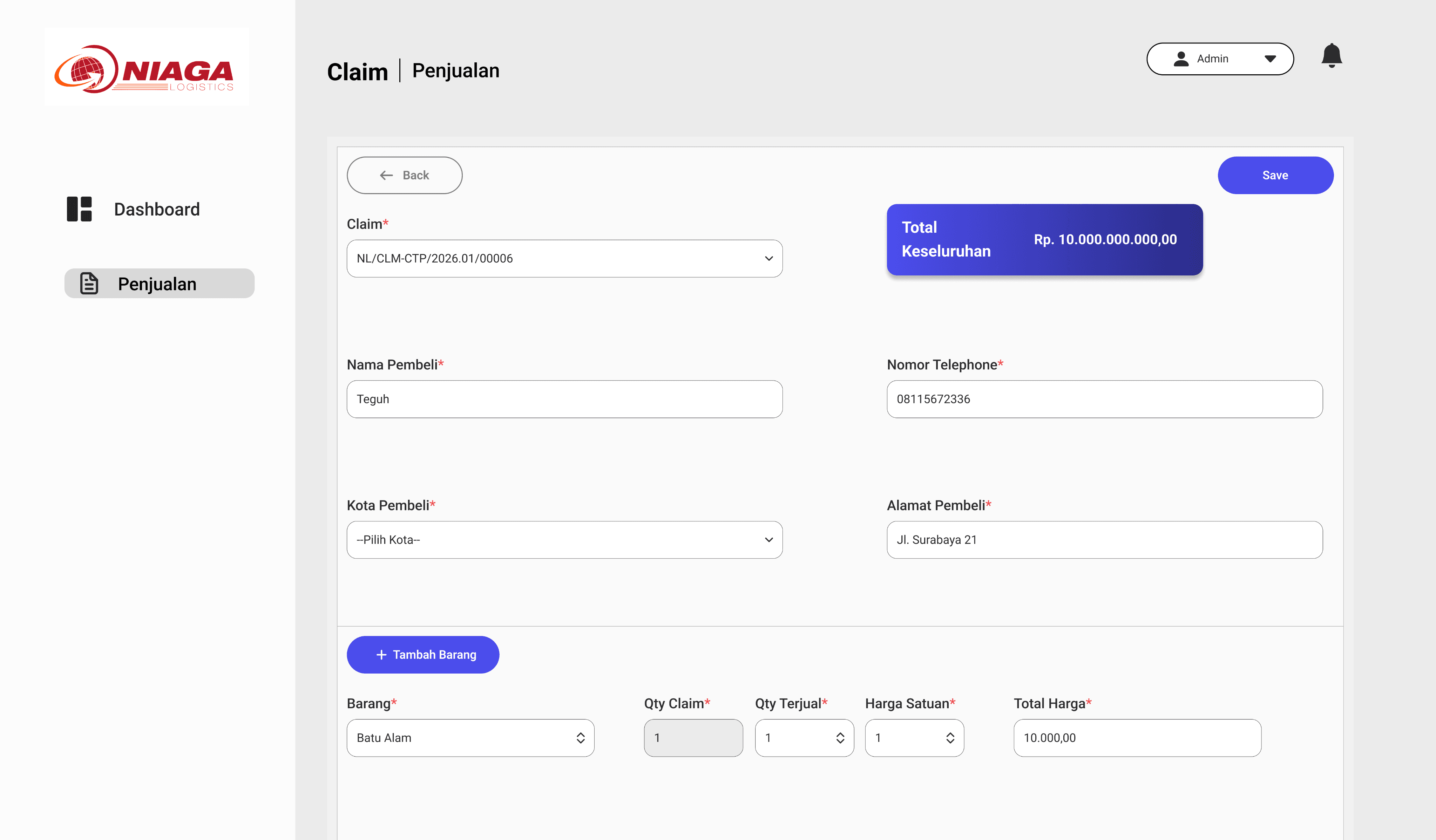This screenshot has height=840, width=1436.
Task: Click the Harga Satuan stepper arrows
Action: [950, 738]
